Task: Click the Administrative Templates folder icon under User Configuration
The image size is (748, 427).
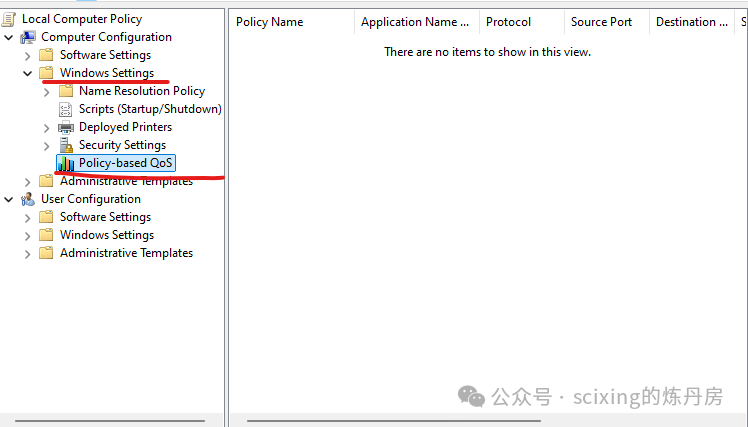Action: pos(46,253)
